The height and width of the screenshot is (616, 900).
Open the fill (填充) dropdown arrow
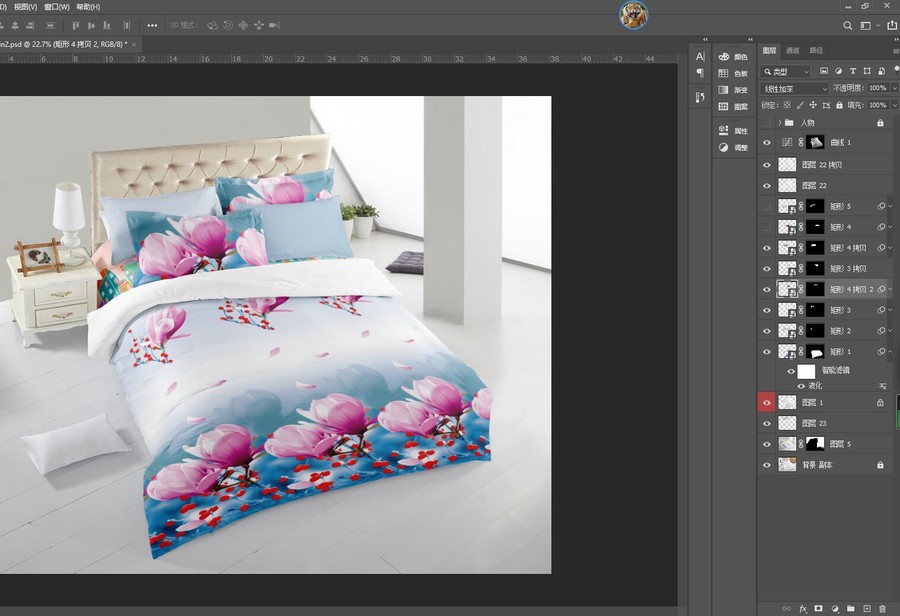click(x=894, y=105)
